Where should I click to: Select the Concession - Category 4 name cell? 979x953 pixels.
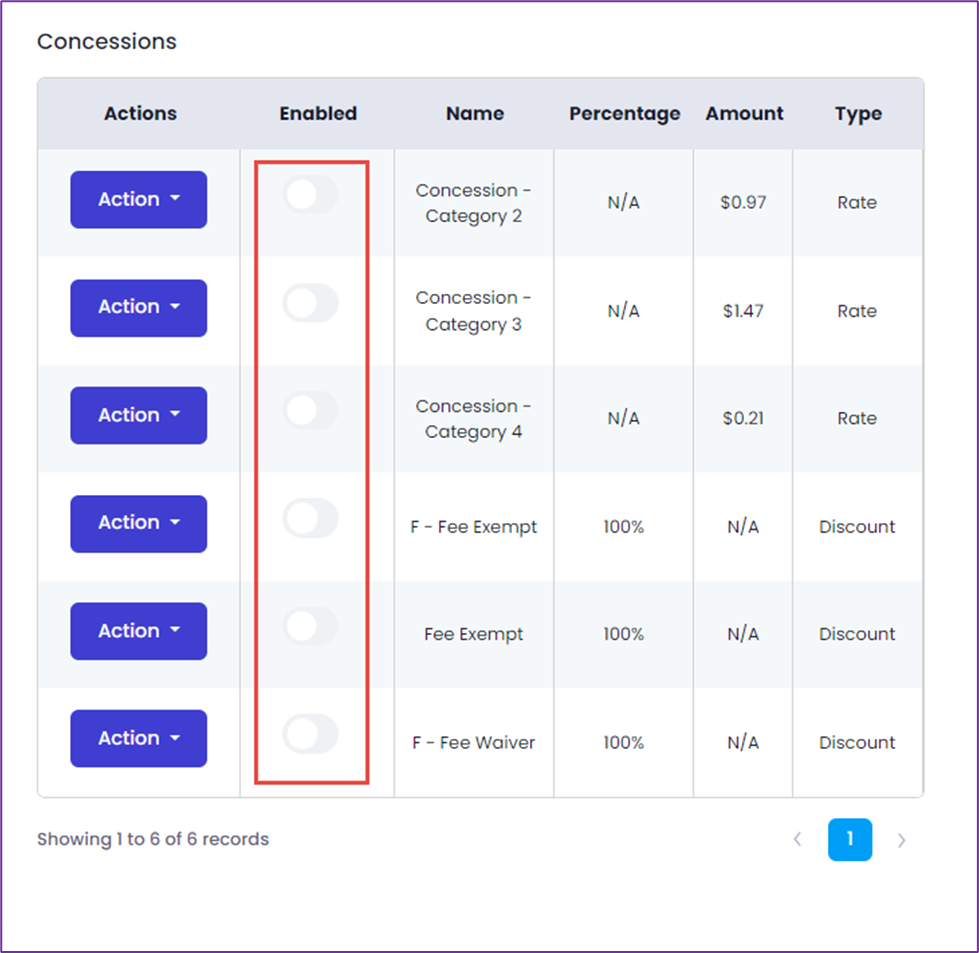(474, 419)
